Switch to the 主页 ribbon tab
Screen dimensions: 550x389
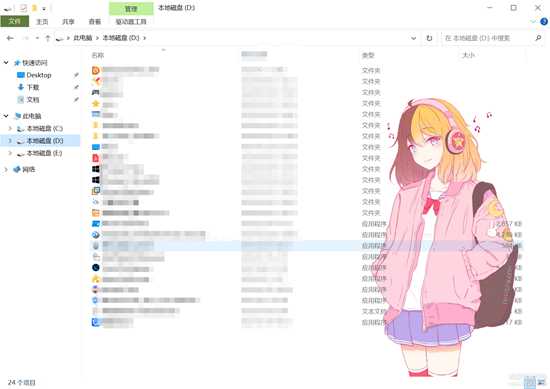tap(42, 22)
